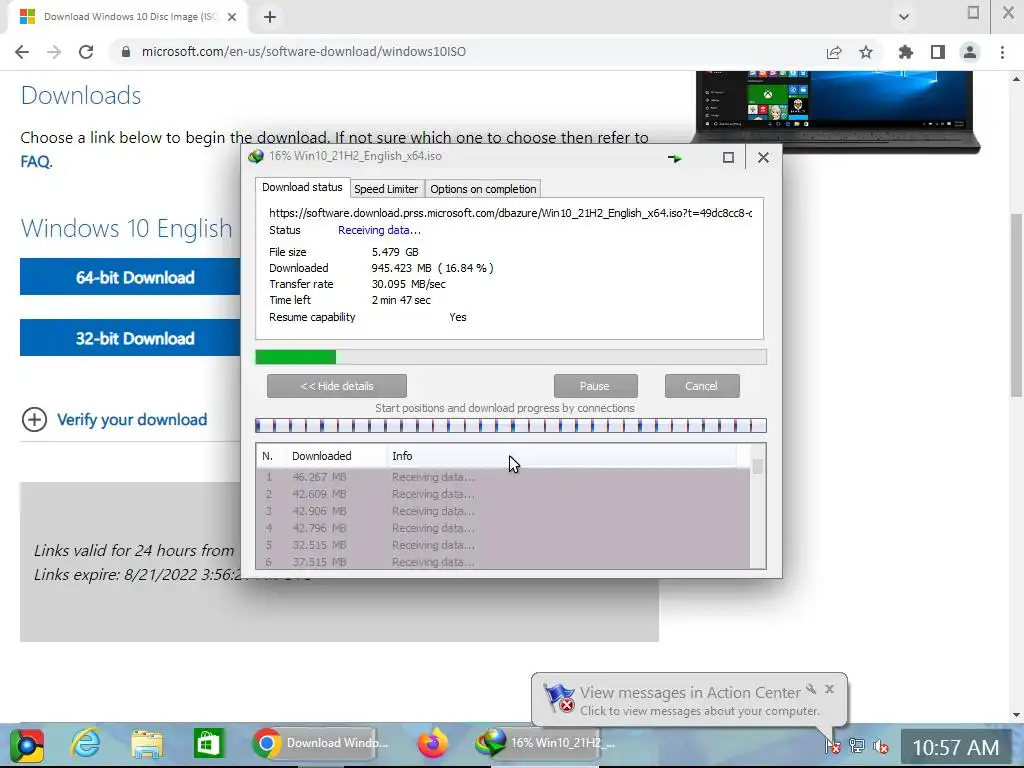Bookmark this page with the star icon
Viewport: 1024px width, 768px height.
[866, 52]
